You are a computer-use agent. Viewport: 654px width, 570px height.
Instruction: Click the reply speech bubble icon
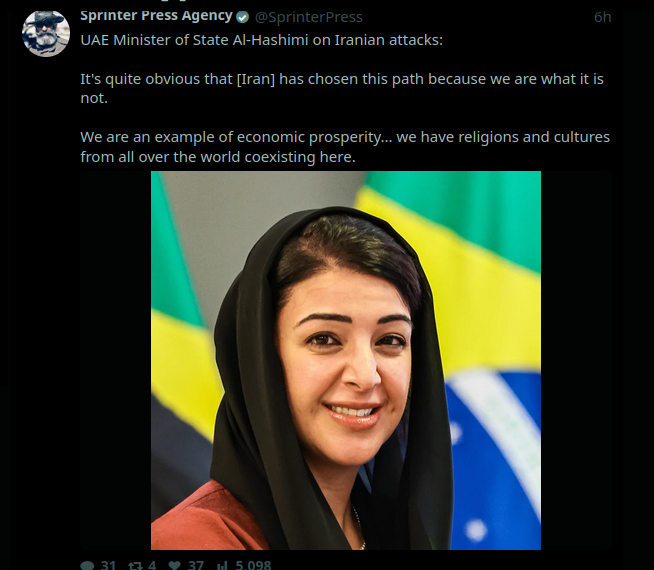coord(87,565)
